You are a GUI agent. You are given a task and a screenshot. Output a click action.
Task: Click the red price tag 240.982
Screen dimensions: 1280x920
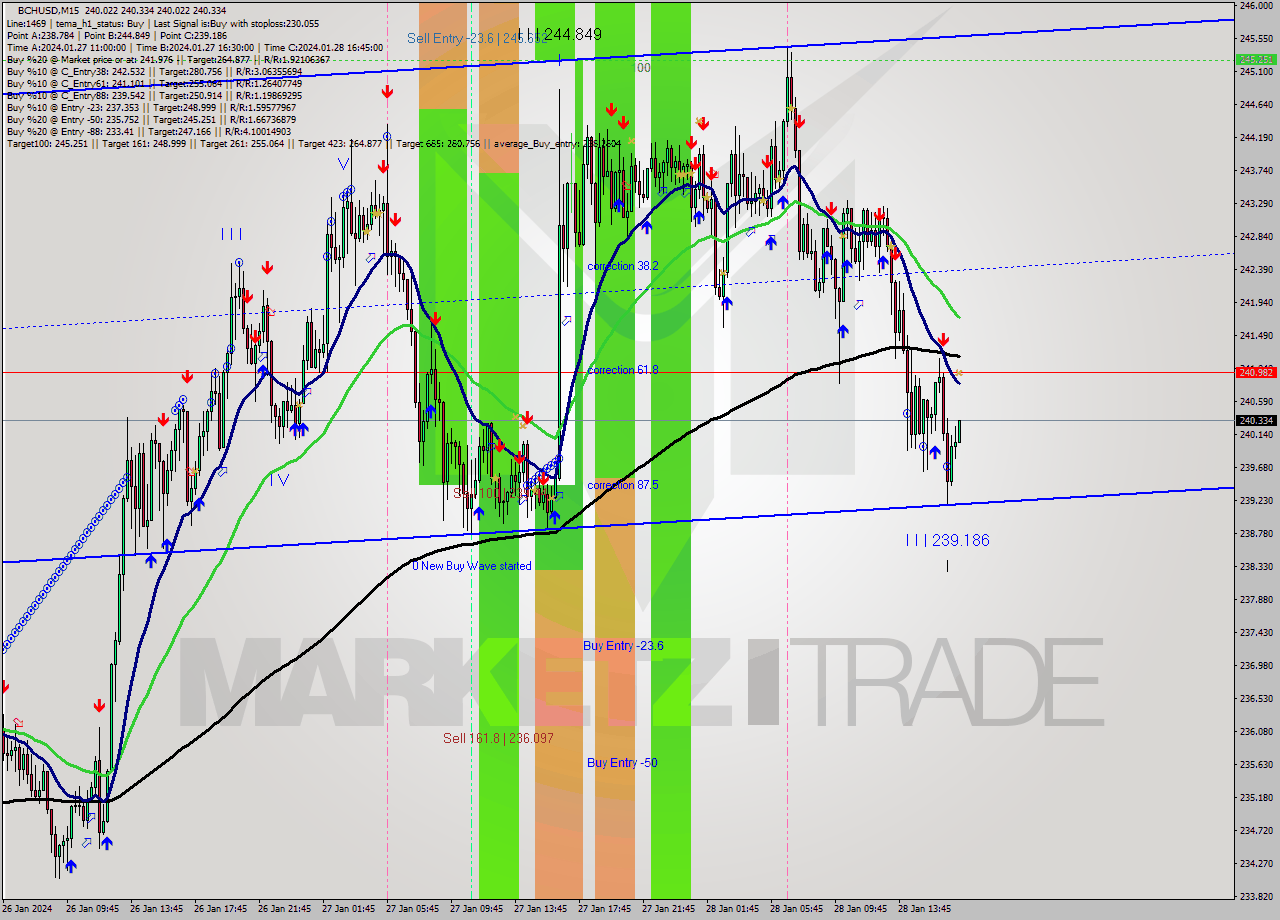(1256, 372)
